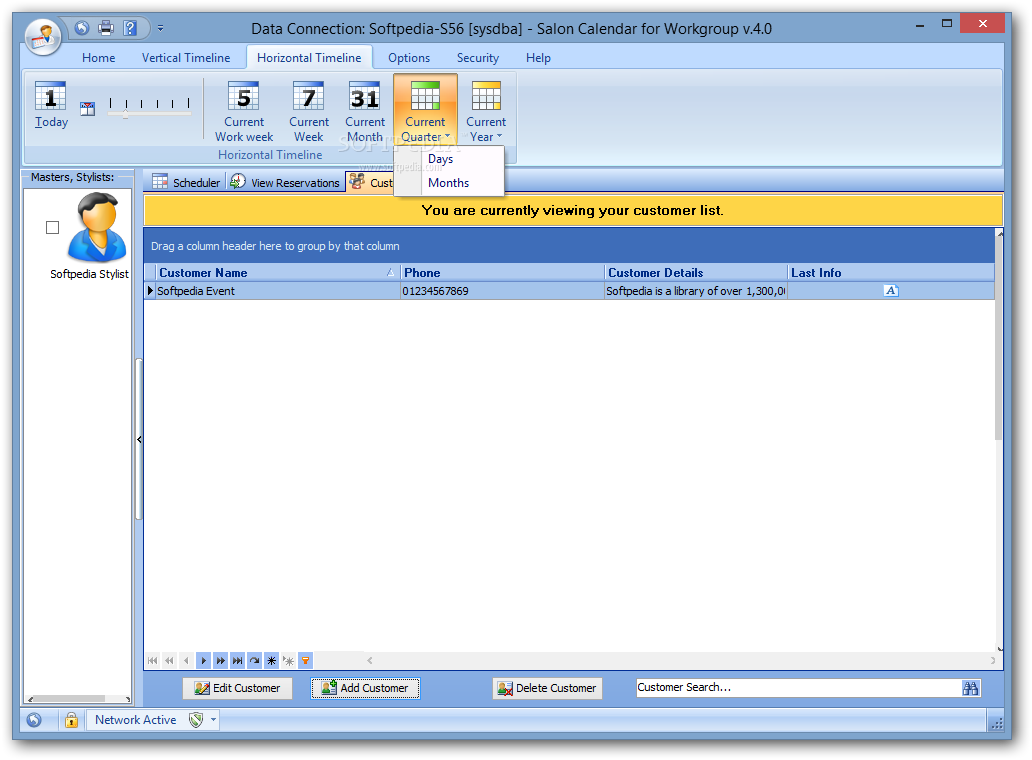Click the bookmark asterisk navigator button

click(271, 660)
